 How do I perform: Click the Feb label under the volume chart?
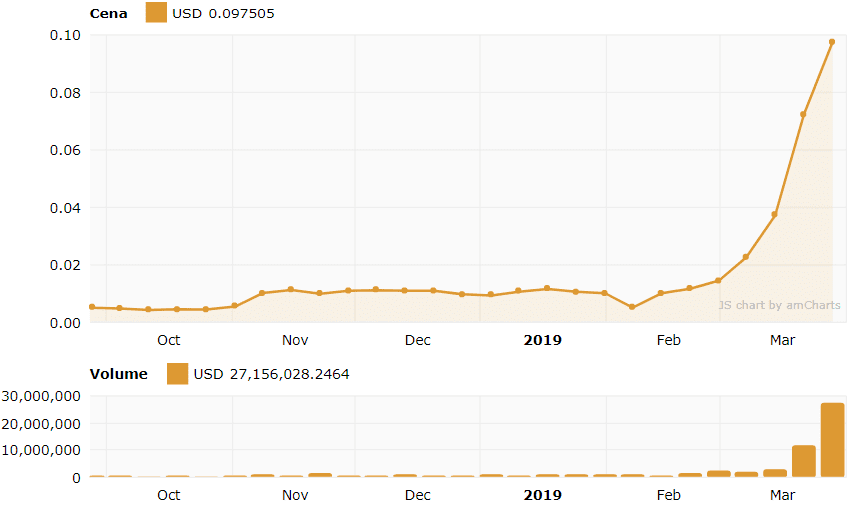668,495
